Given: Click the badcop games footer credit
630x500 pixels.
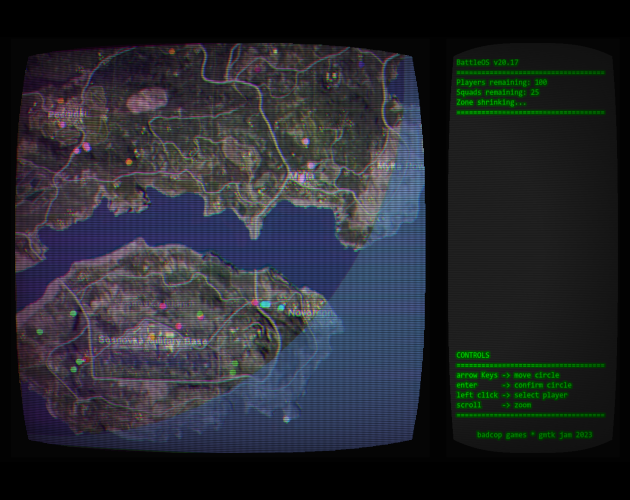Looking at the screenshot, I should coord(534,434).
